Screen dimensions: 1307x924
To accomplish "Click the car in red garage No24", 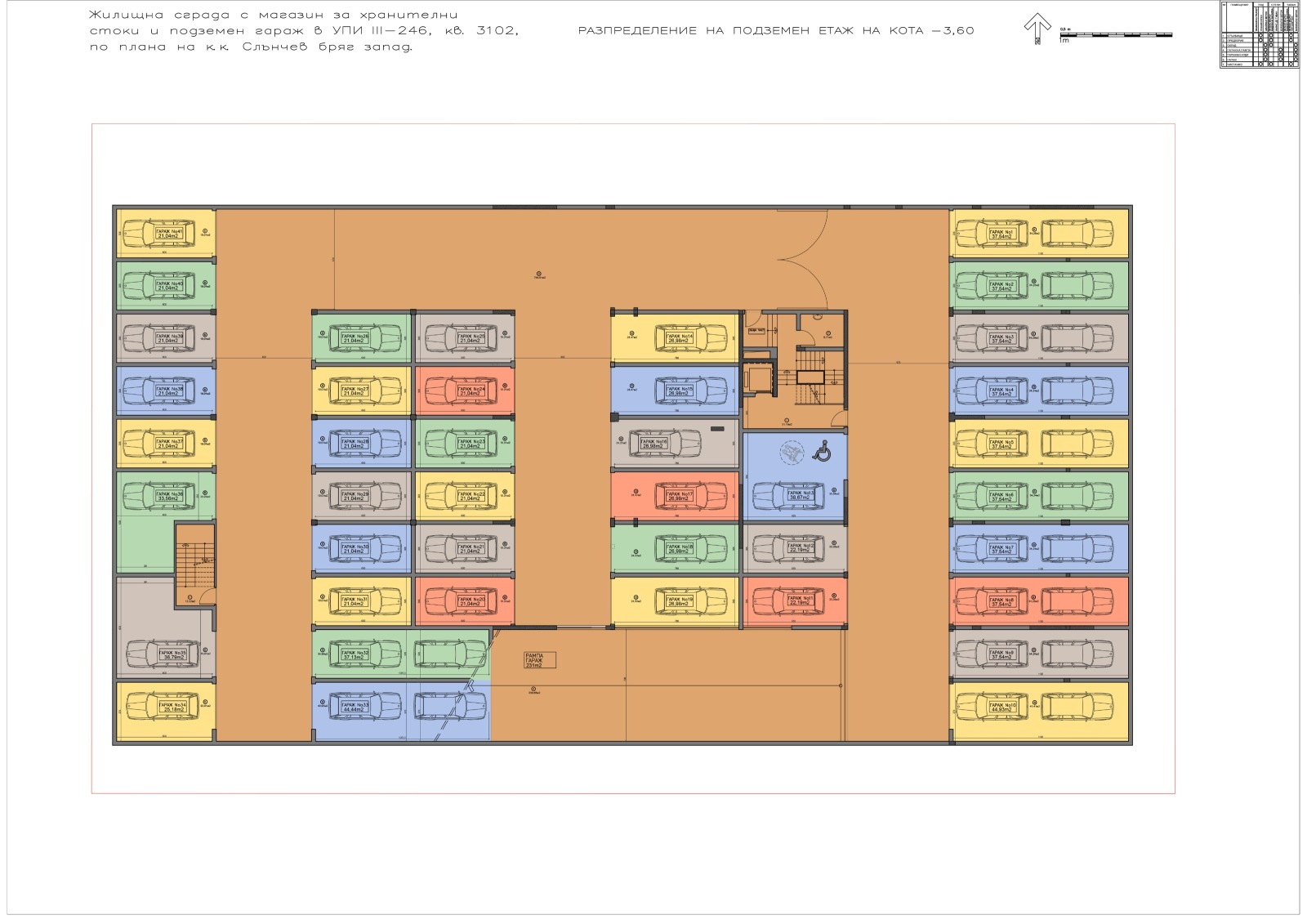I will (463, 391).
